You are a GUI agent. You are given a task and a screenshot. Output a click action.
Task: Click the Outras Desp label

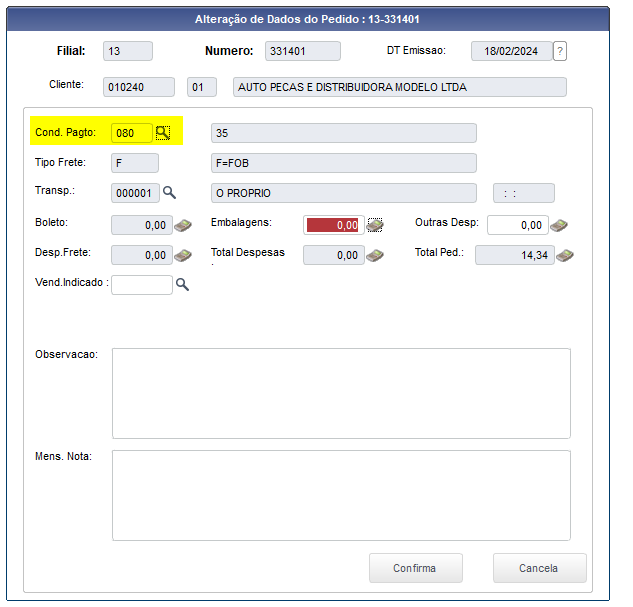pyautogui.click(x=447, y=222)
